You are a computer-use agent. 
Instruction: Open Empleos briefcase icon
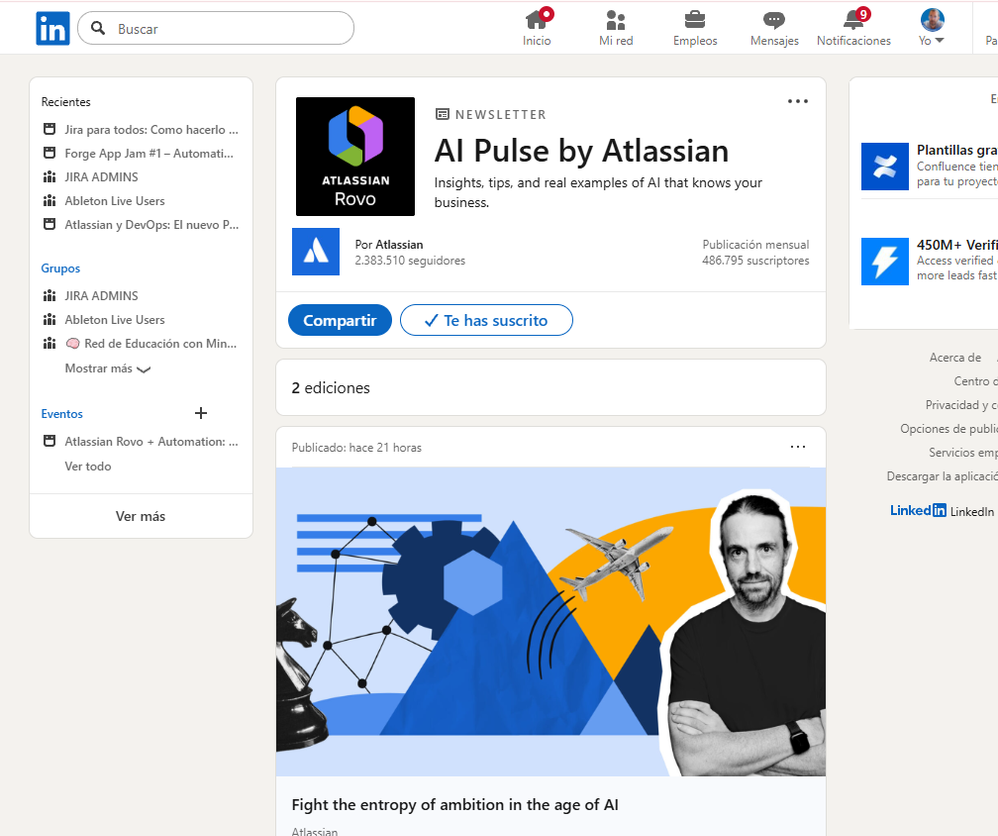694,20
